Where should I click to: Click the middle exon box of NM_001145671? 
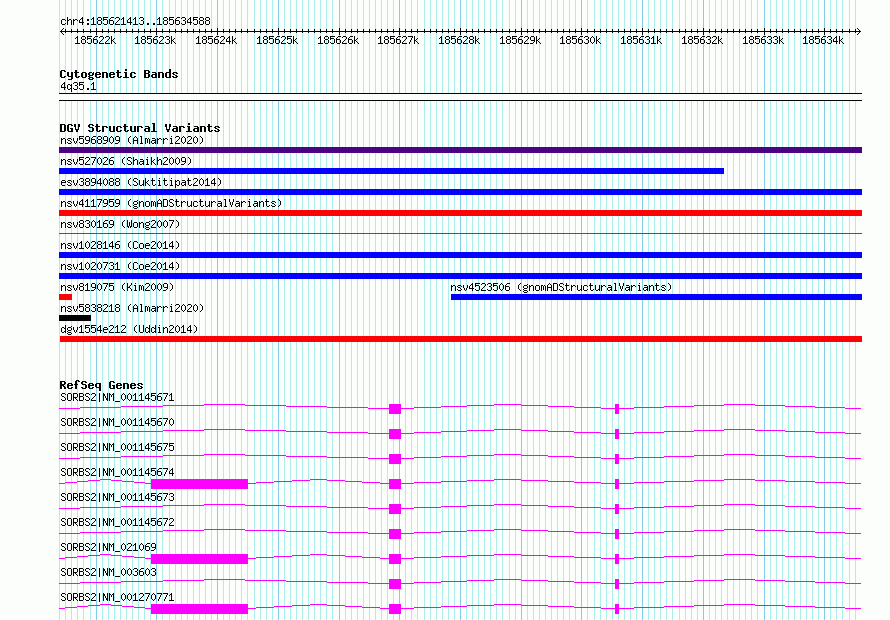[x=395, y=409]
